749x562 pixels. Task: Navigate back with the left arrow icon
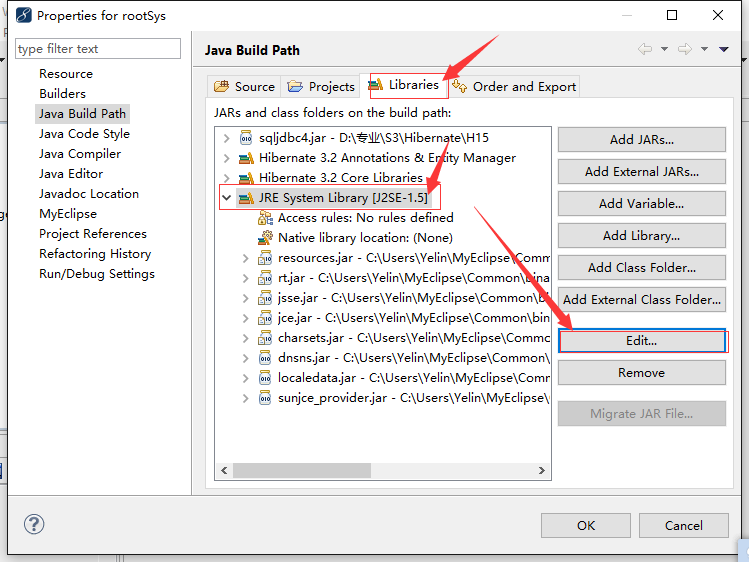point(645,49)
